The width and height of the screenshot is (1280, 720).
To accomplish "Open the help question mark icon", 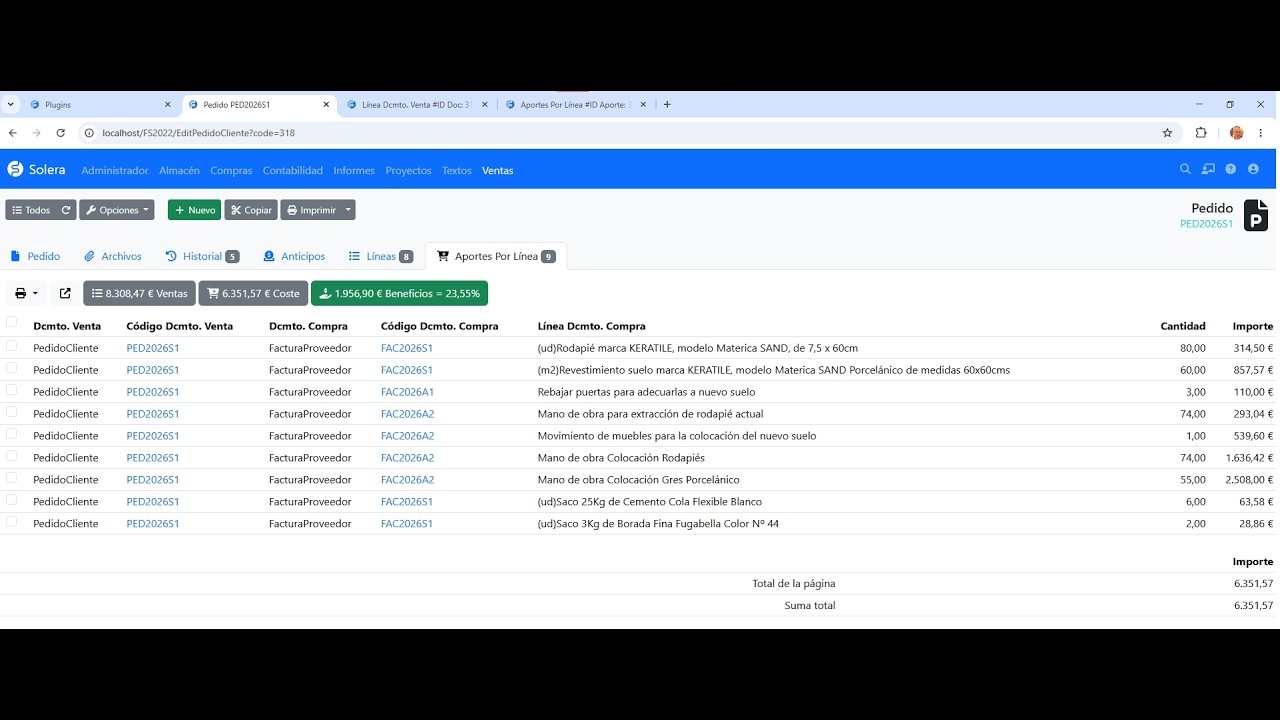I will [x=1231, y=169].
